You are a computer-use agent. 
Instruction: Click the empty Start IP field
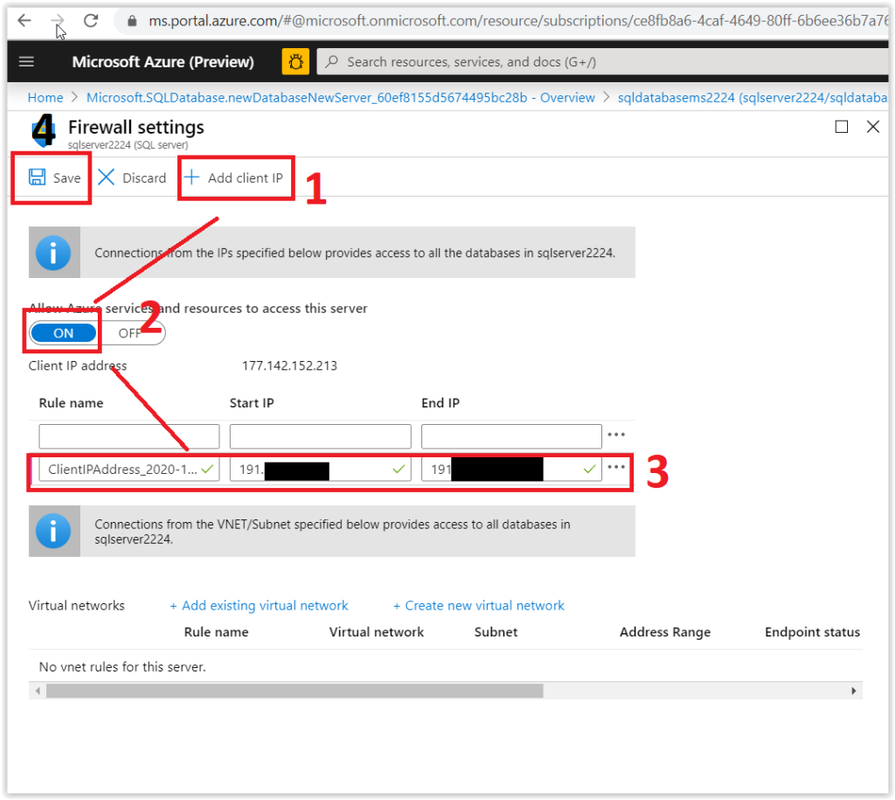pos(320,436)
